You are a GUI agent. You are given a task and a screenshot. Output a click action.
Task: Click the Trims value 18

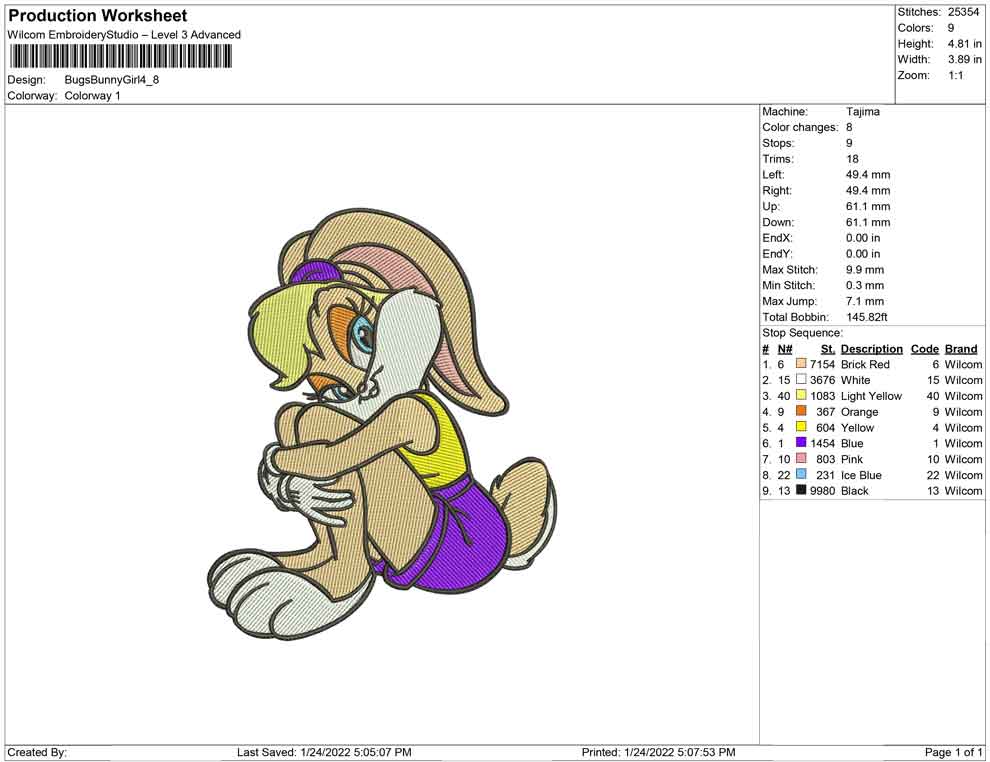[x=852, y=159]
